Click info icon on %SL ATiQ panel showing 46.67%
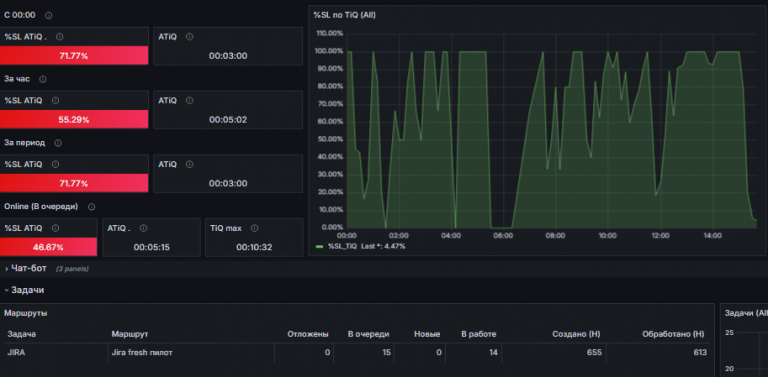Viewport: 768px width, 377px height. pyautogui.click(x=55, y=228)
